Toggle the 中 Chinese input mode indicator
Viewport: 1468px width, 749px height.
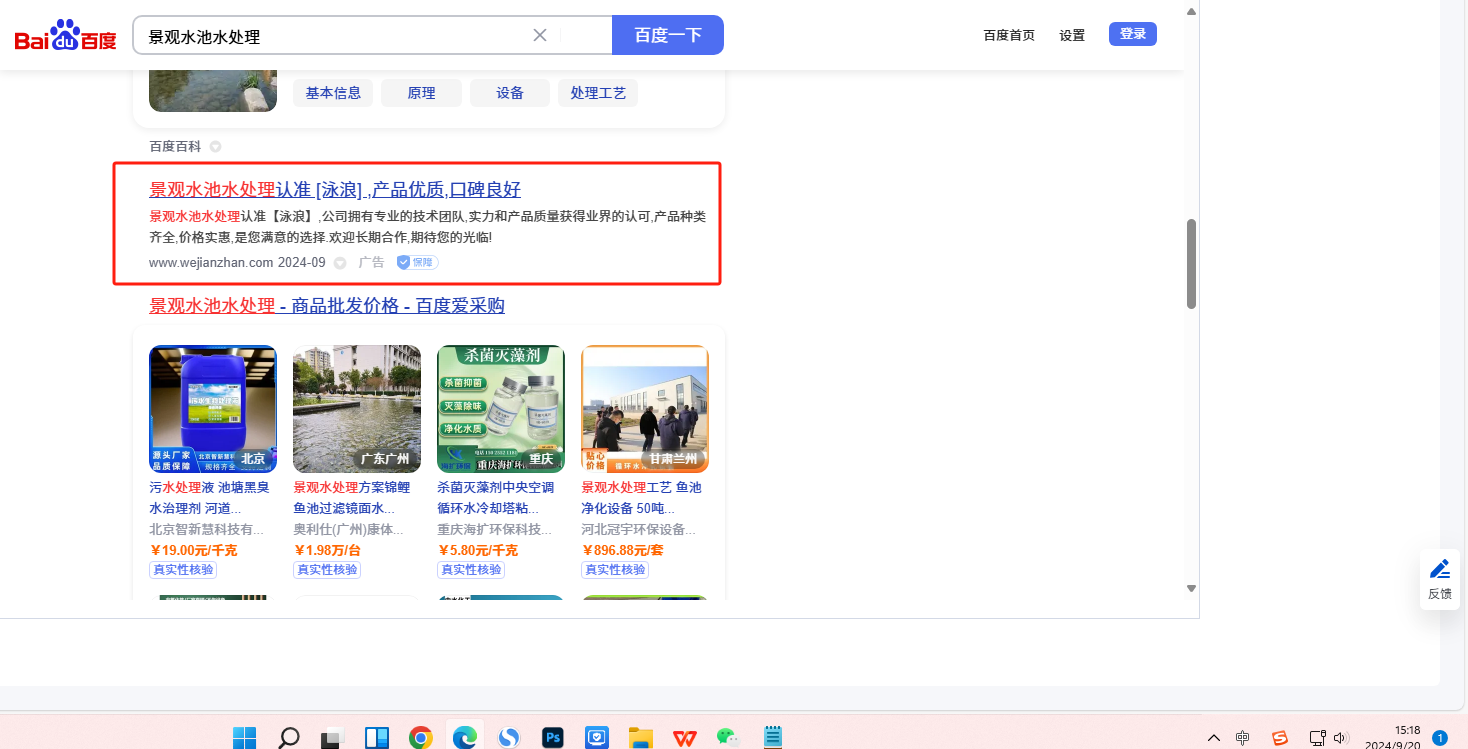click(x=1242, y=738)
